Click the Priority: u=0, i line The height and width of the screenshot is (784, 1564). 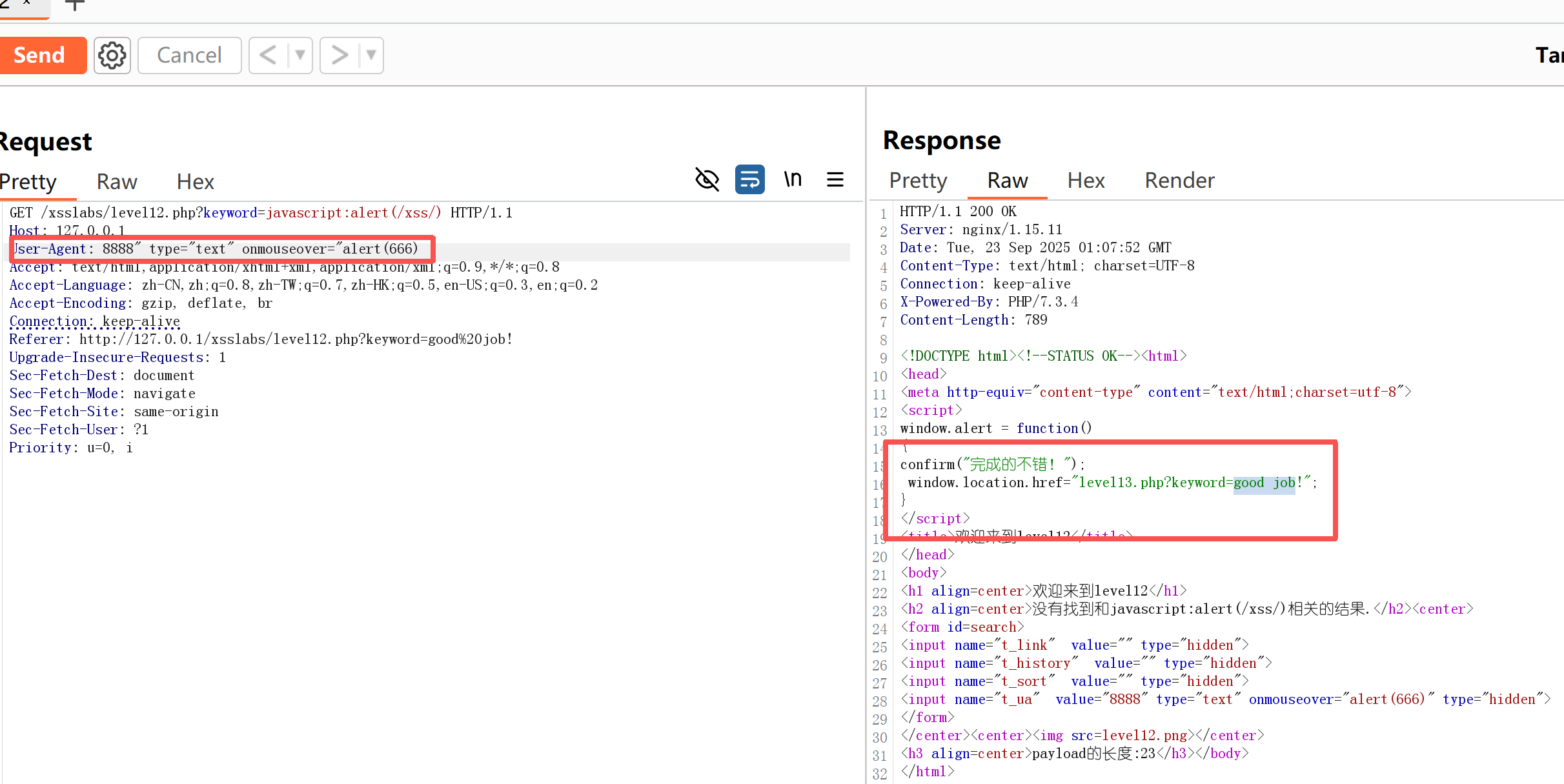coord(71,448)
